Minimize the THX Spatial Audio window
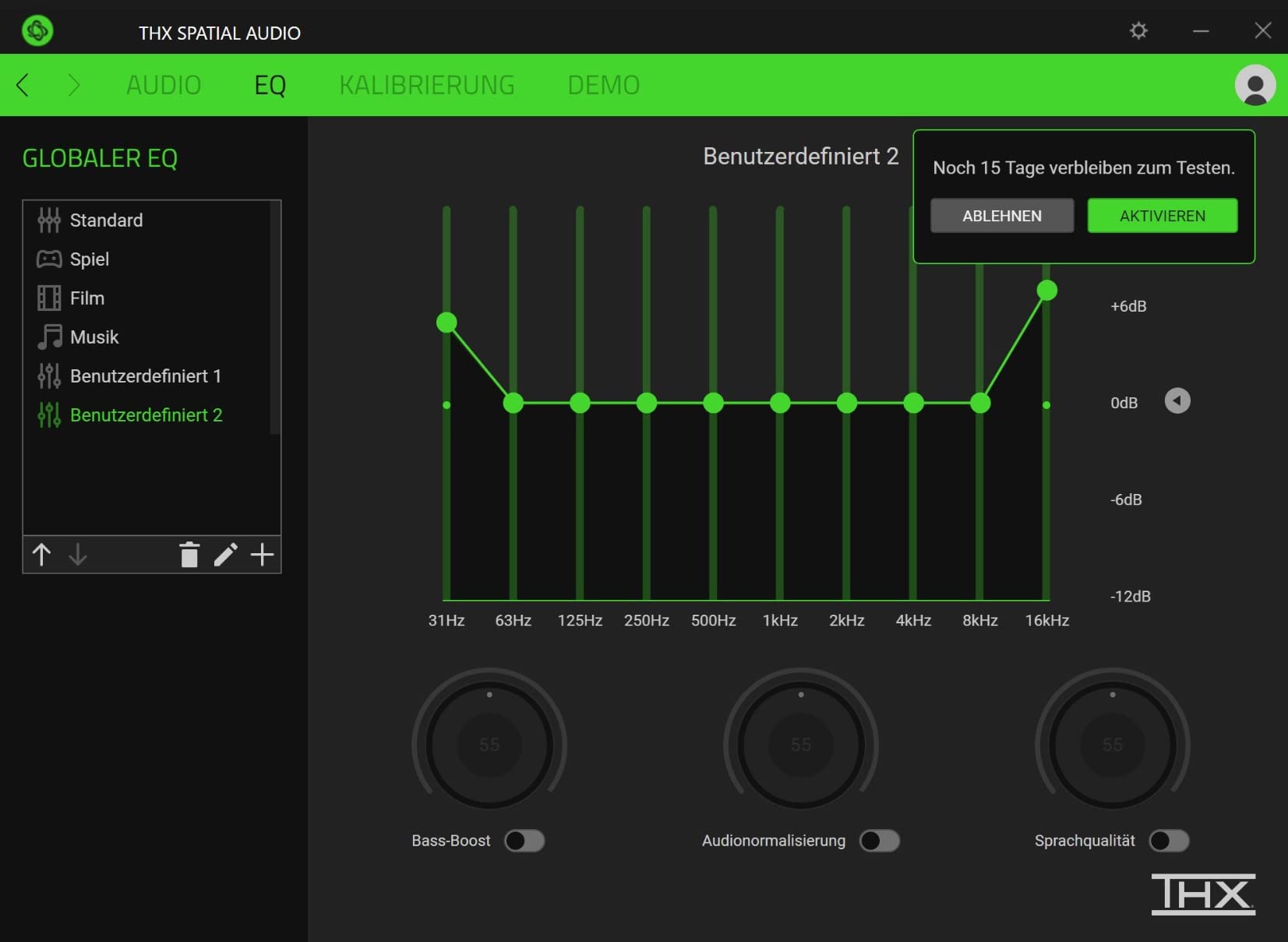 [x=1201, y=31]
